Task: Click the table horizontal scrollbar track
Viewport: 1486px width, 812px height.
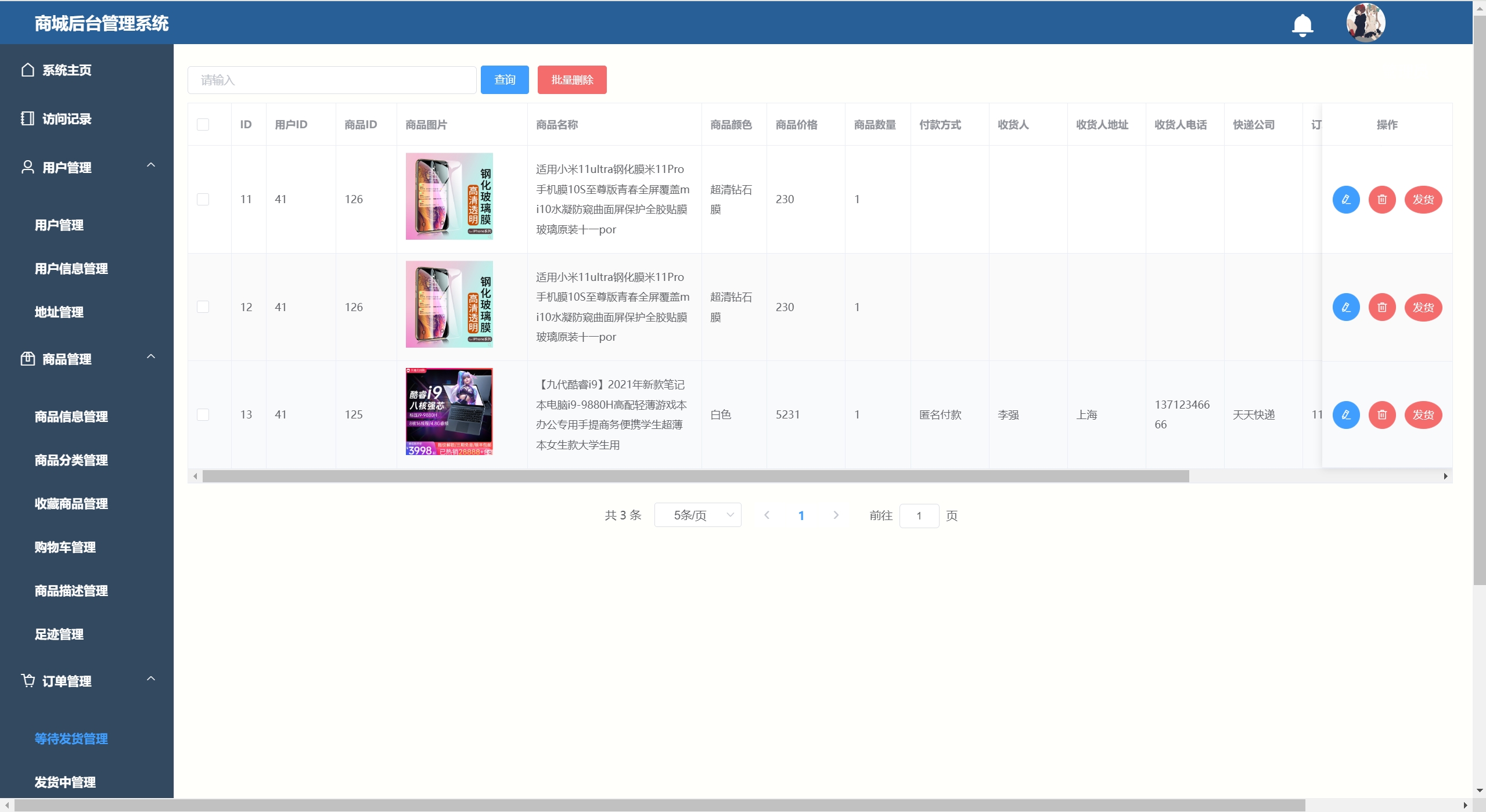Action: click(1312, 477)
